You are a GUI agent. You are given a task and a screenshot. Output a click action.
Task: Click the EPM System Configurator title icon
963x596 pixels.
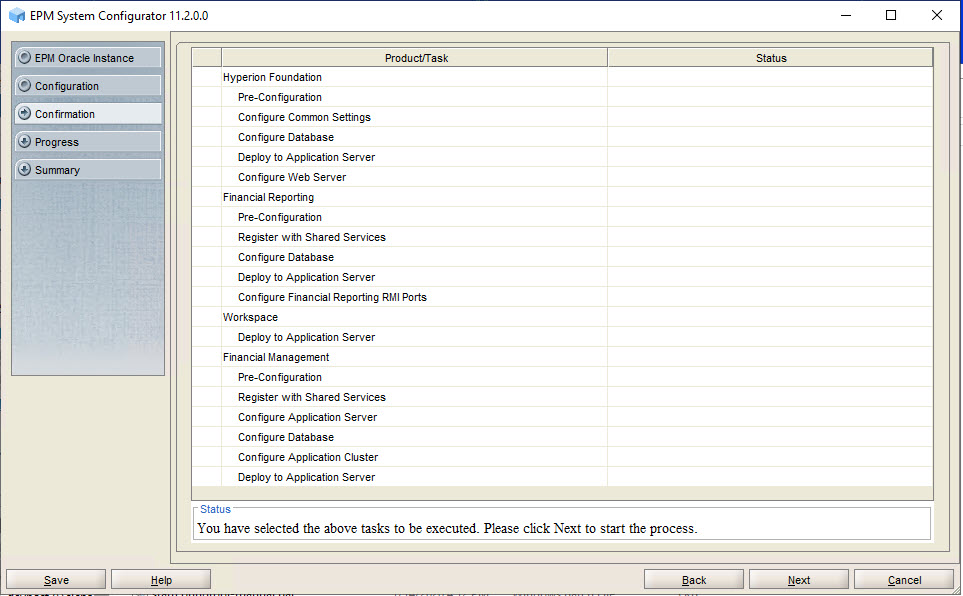coord(17,15)
